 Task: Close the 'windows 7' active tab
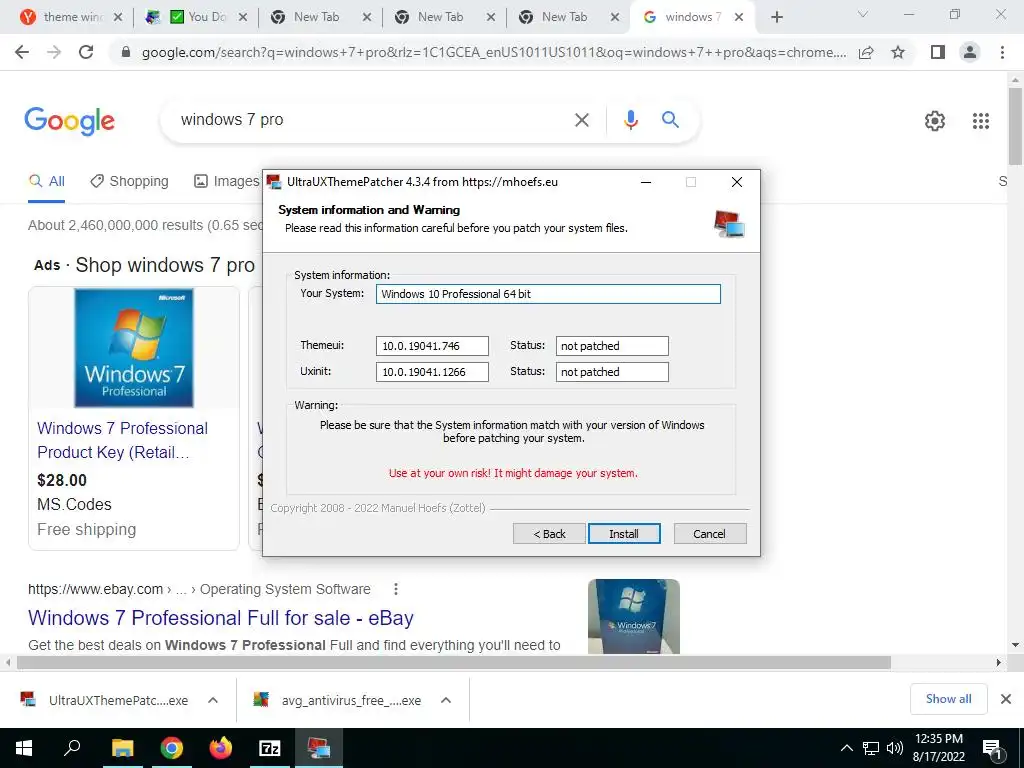click(739, 17)
